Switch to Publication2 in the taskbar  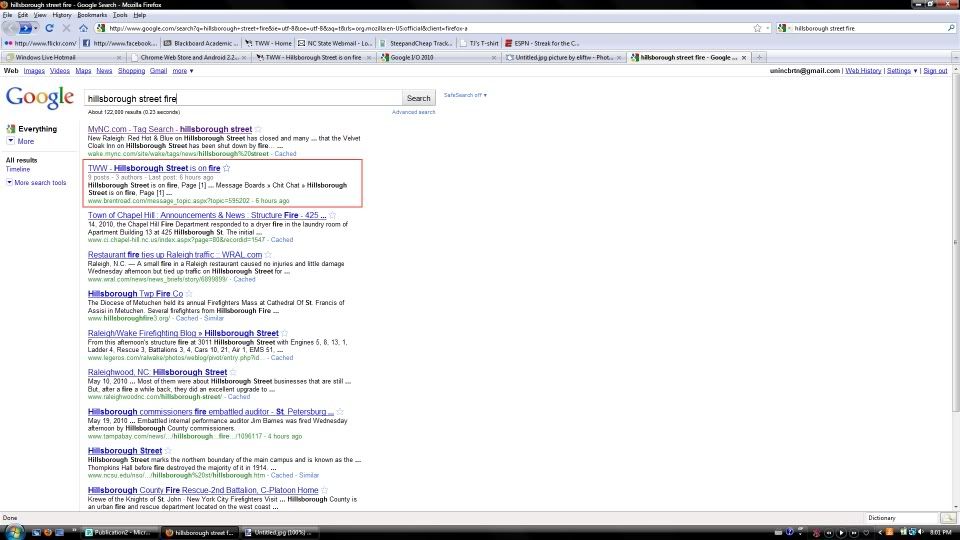point(118,533)
